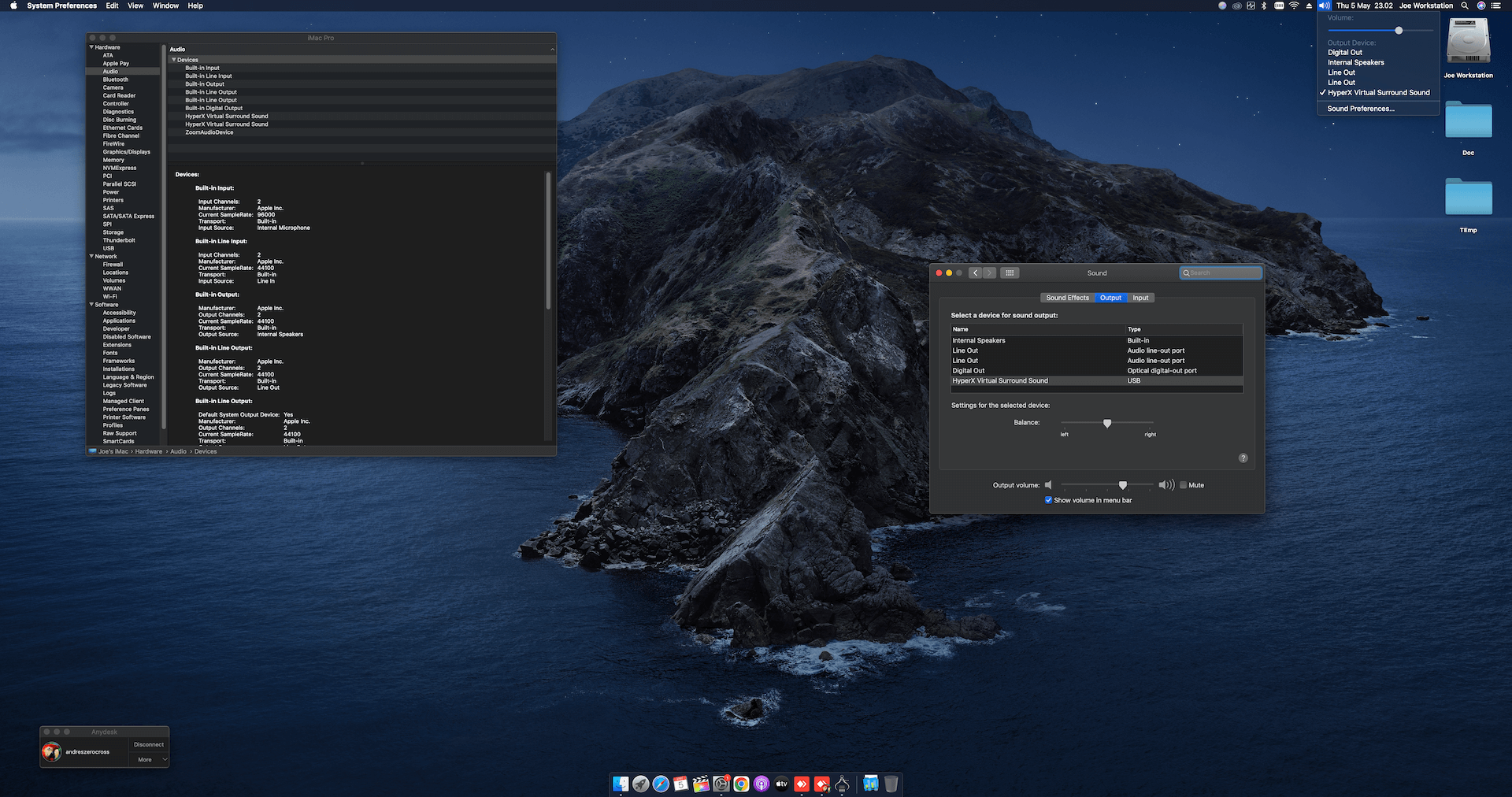Open the Podcasts app in the dock
The height and width of the screenshot is (797, 1512).
pyautogui.click(x=762, y=784)
